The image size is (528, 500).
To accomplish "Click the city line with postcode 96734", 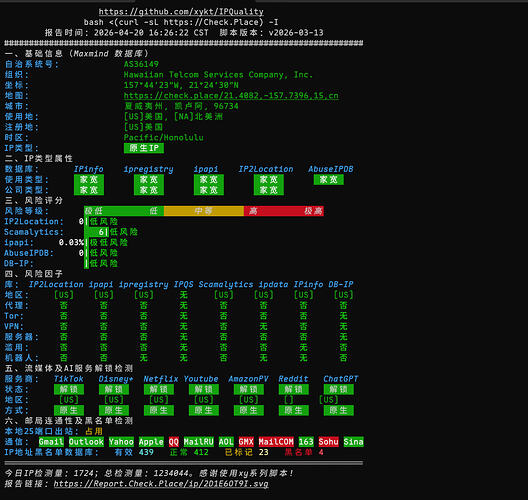I will 181,106.
